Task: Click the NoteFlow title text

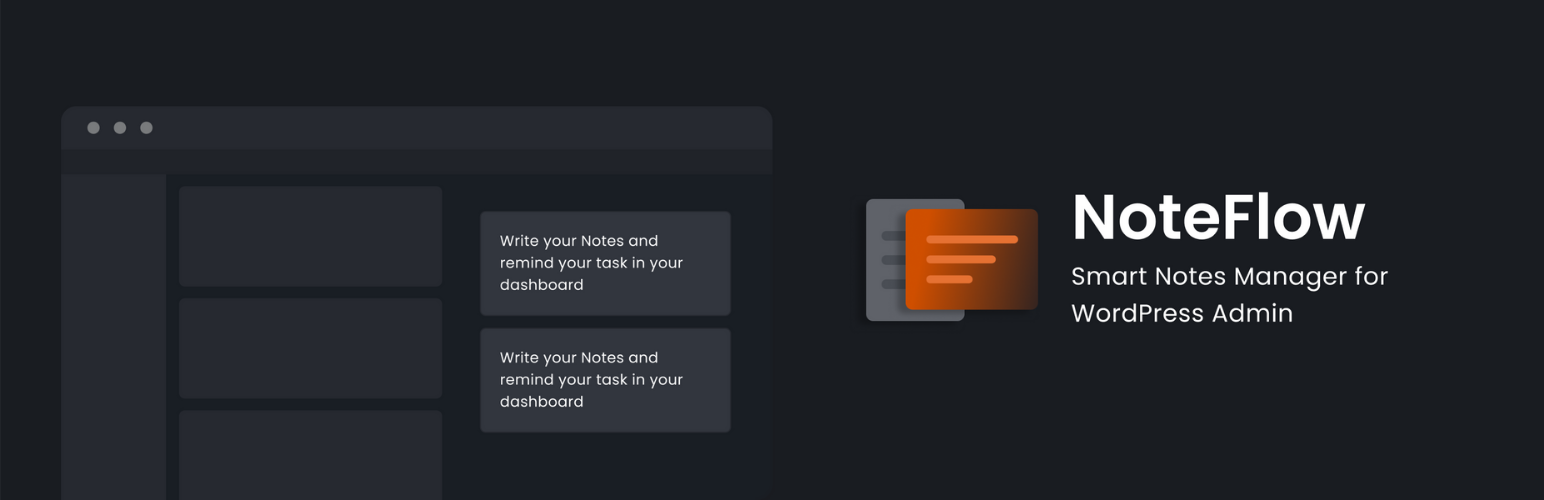Action: click(1217, 217)
